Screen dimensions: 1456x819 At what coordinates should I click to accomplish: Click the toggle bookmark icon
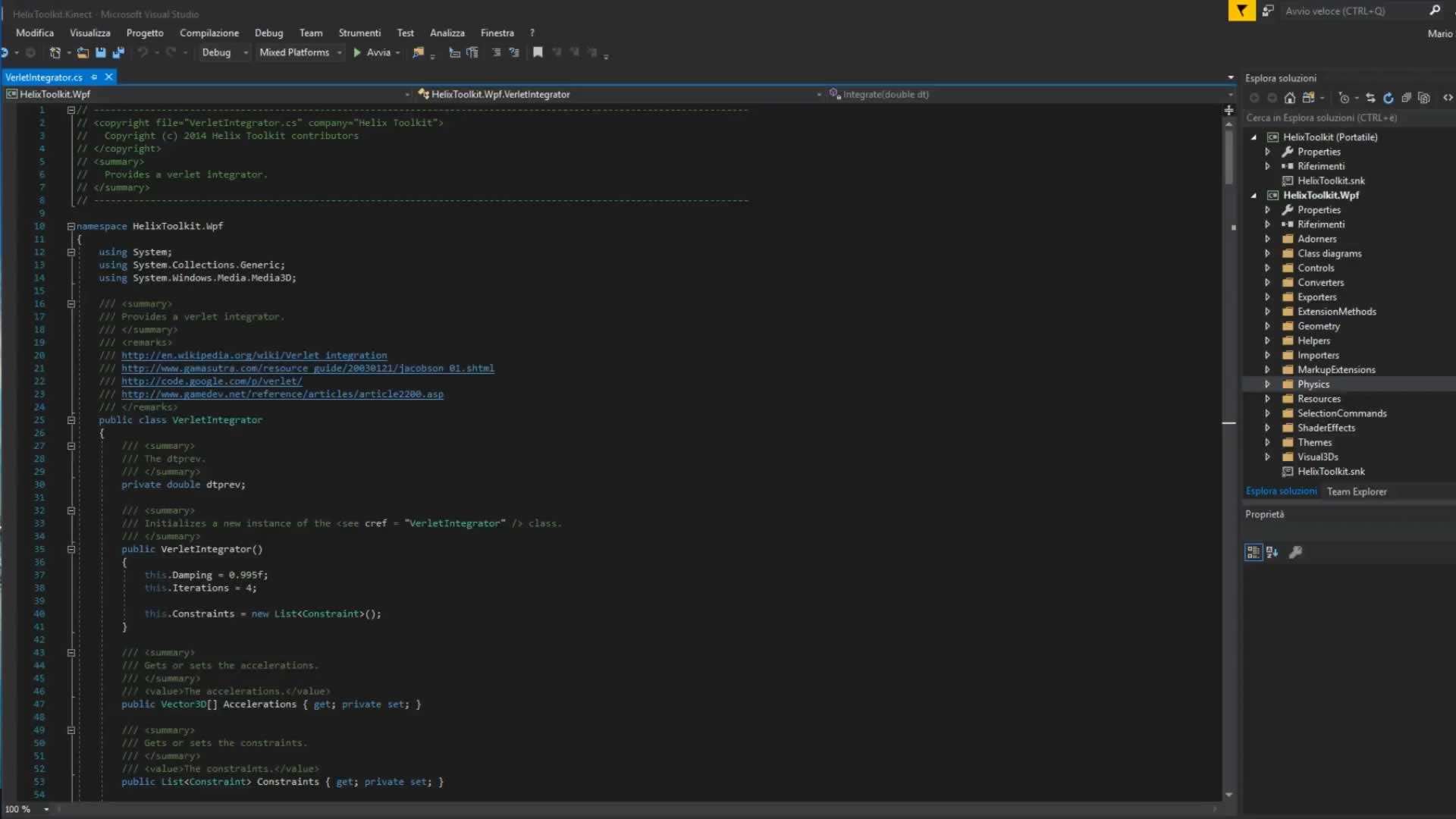[x=538, y=52]
